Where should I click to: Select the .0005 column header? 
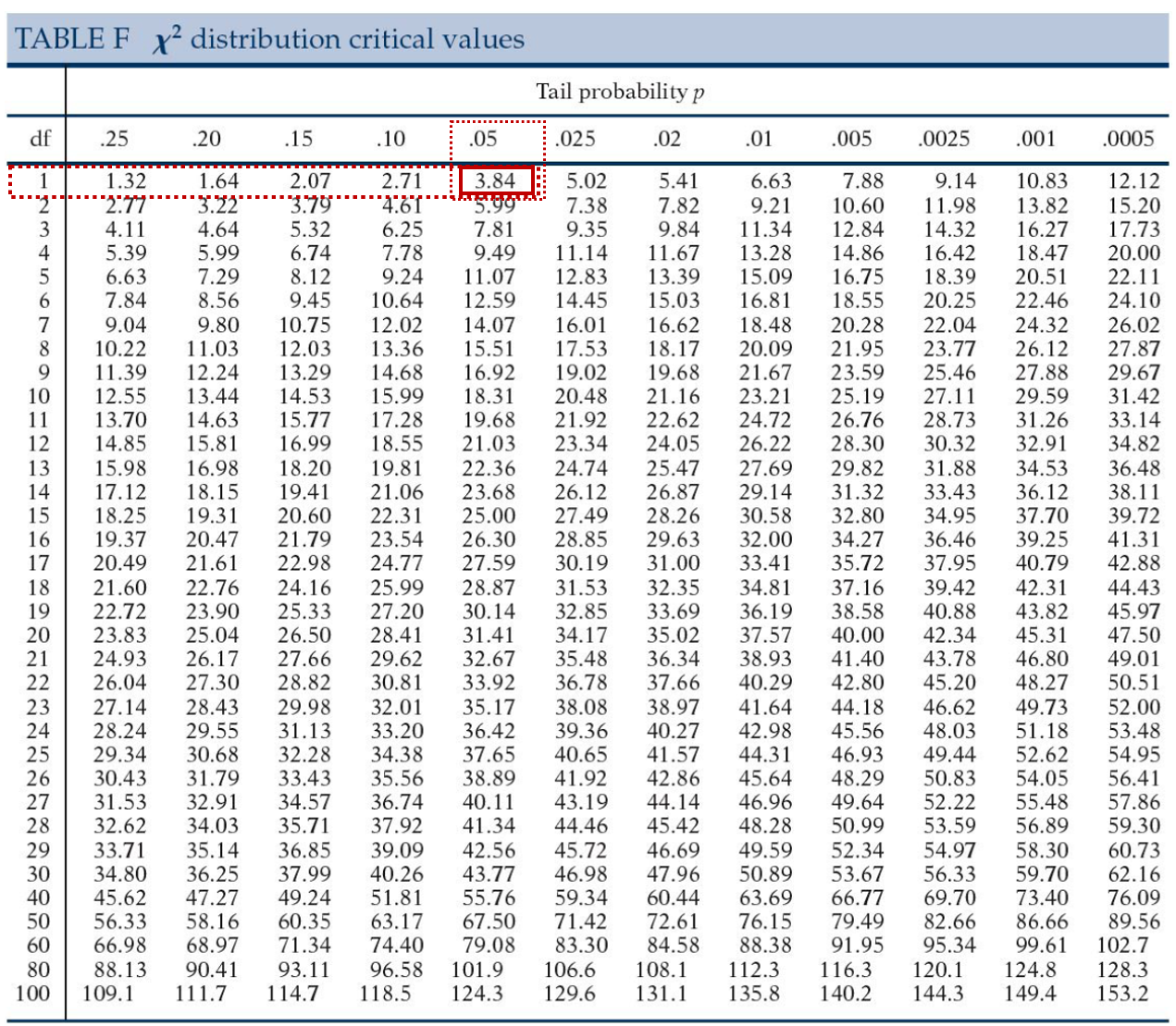tap(1128, 139)
